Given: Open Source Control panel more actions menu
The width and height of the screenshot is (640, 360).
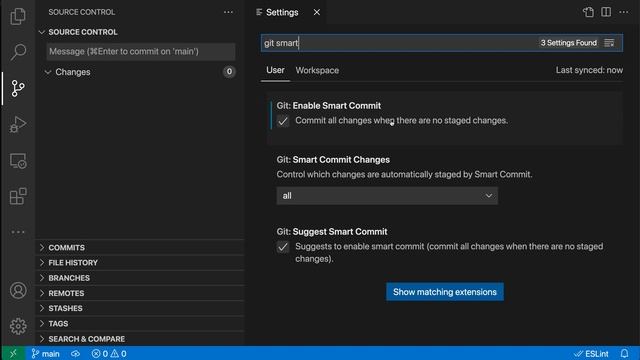Looking at the screenshot, I should (x=228, y=12).
